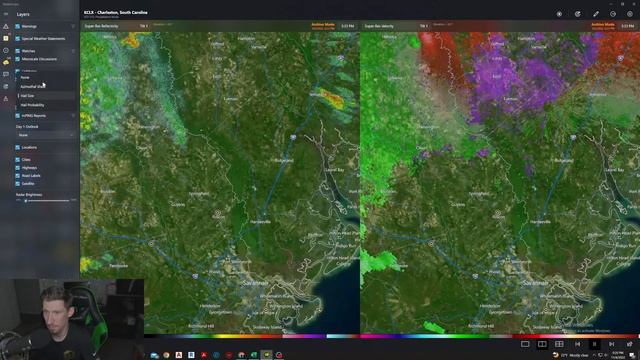Open the Super-Res Reflectivity product selector
The width and height of the screenshot is (640, 360).
coord(101,26)
